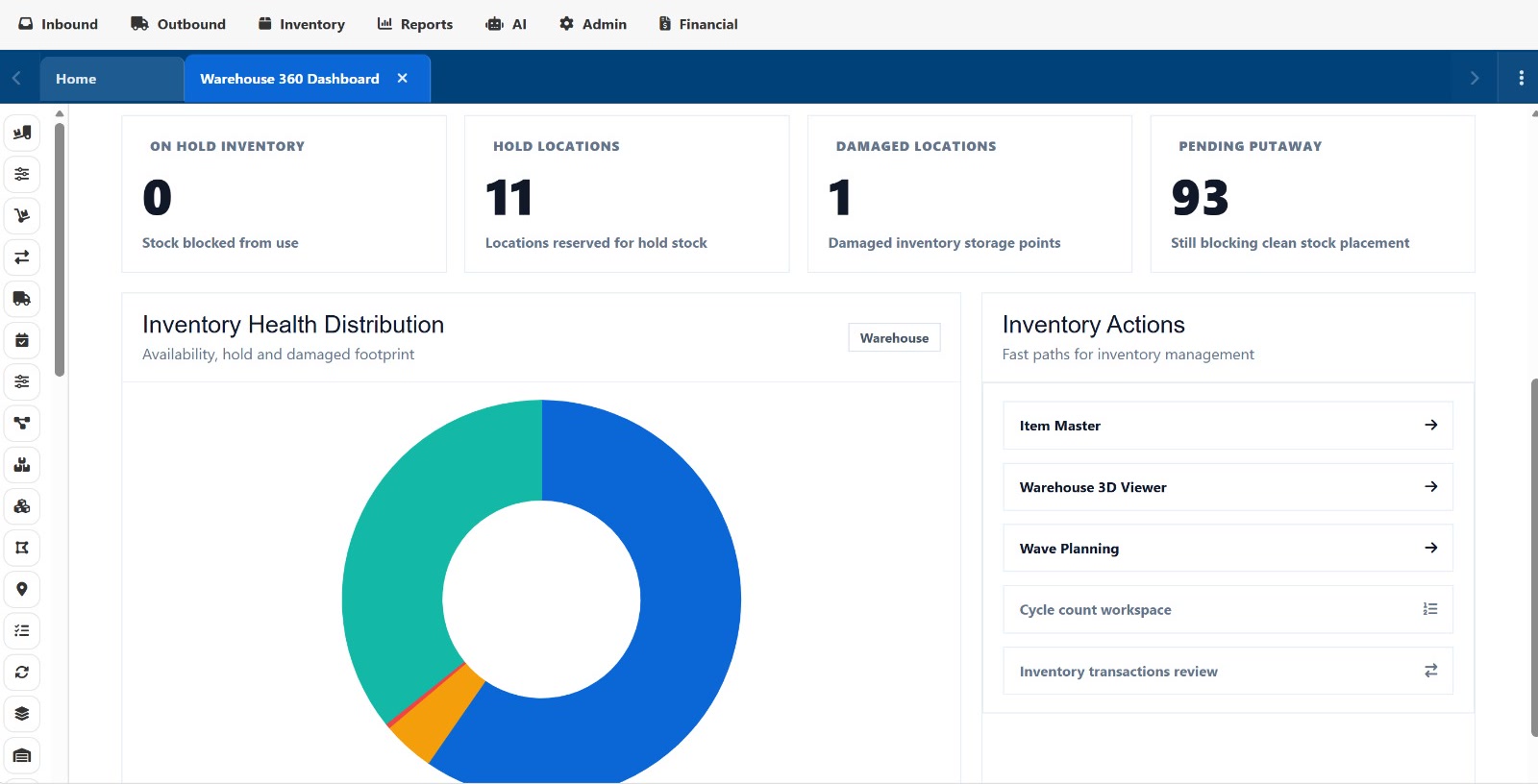Open the Reports menu
Image resolution: width=1538 pixels, height=784 pixels.
(415, 24)
